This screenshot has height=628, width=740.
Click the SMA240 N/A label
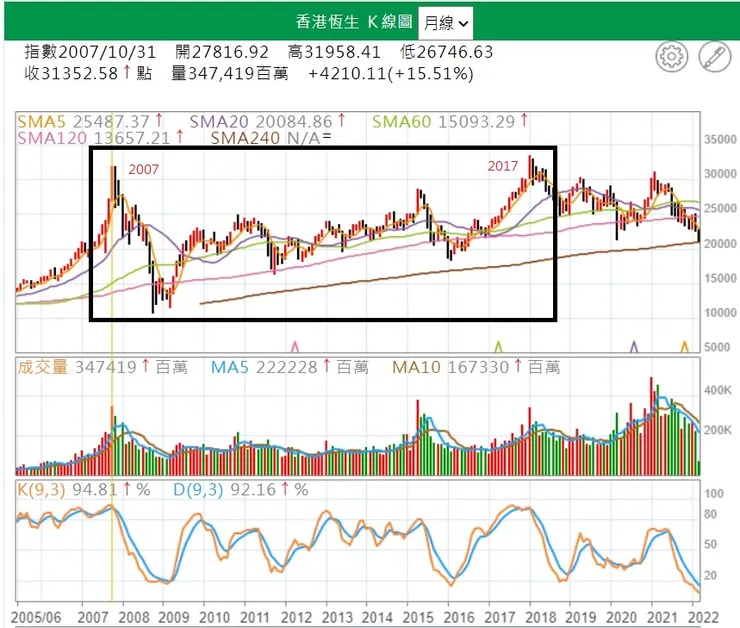271,138
